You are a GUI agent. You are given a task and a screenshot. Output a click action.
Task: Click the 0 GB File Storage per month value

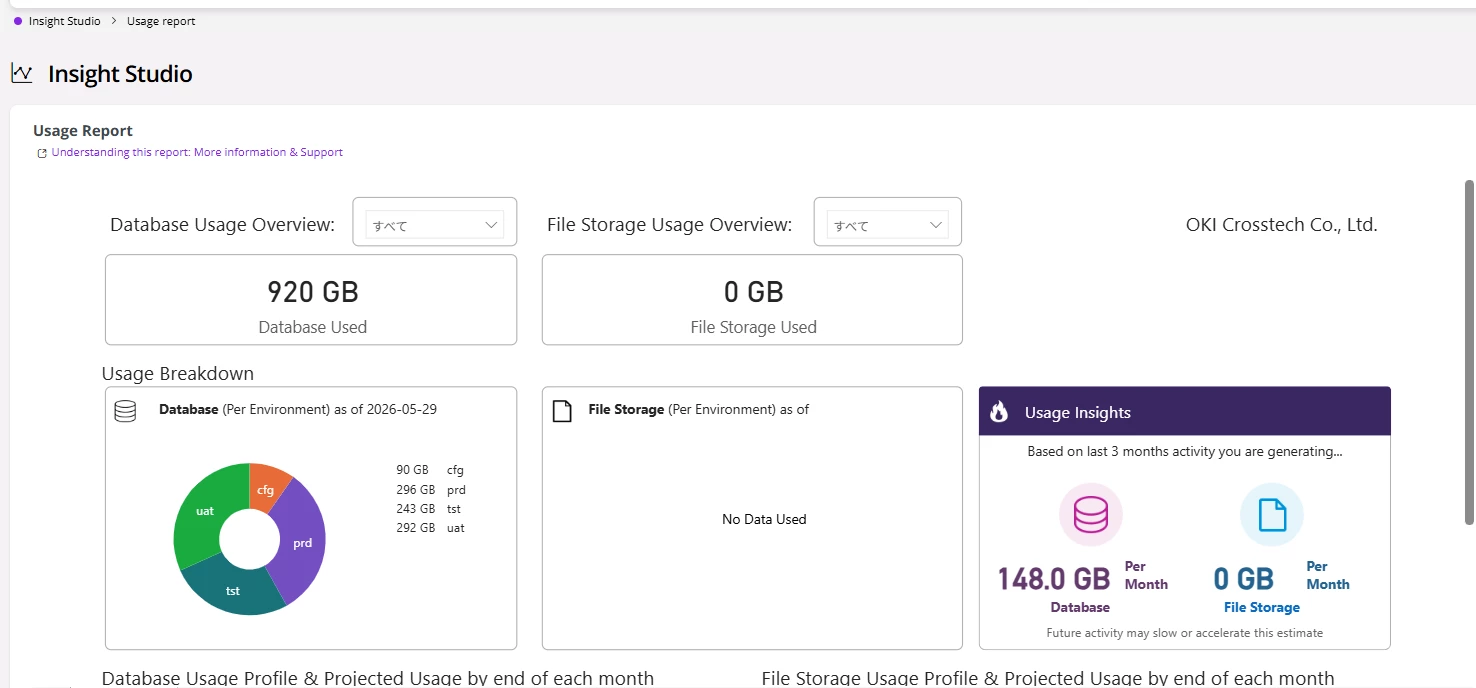pyautogui.click(x=1244, y=579)
